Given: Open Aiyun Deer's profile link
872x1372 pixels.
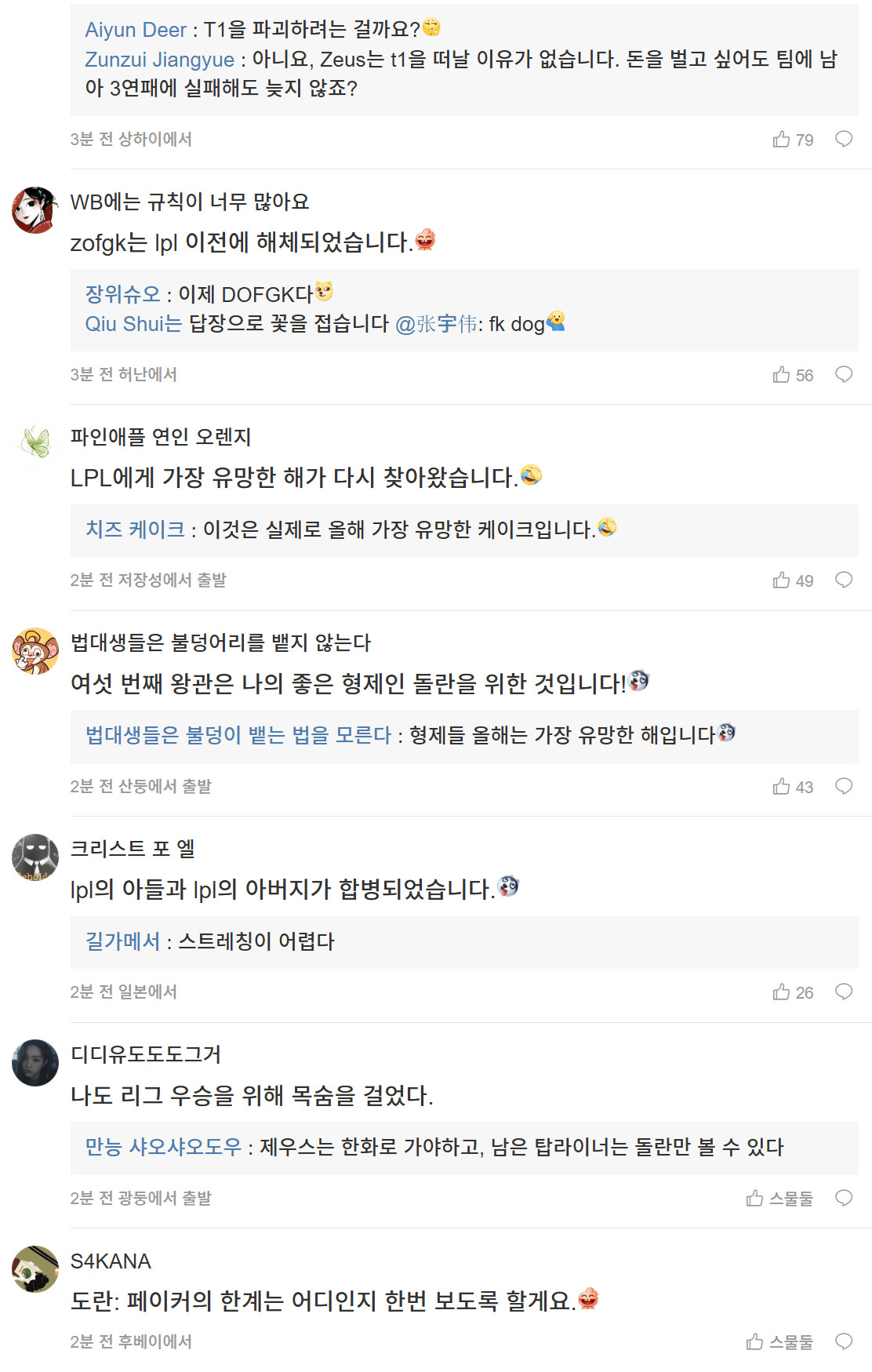Looking at the screenshot, I should (x=136, y=30).
